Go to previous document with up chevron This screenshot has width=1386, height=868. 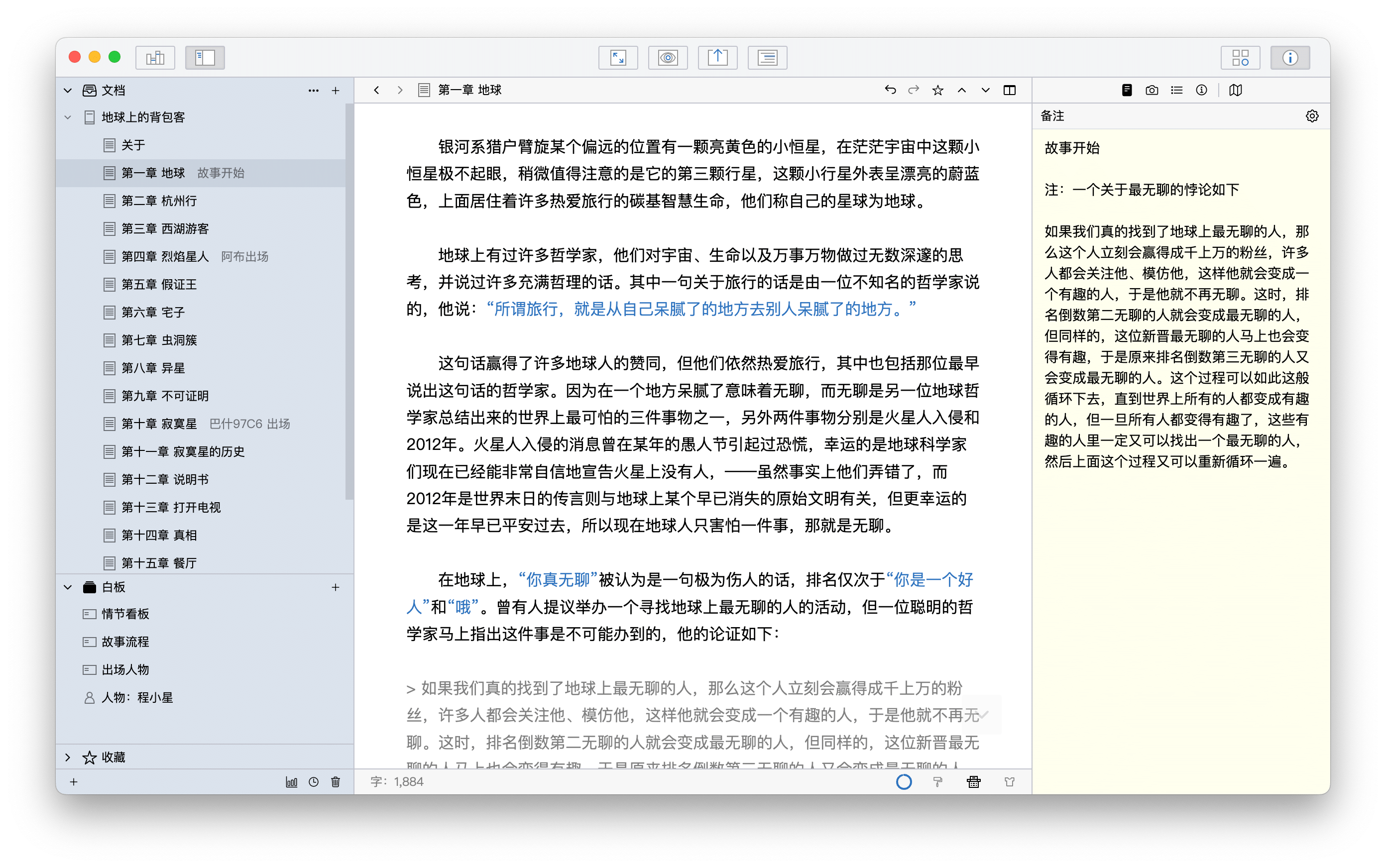point(962,90)
